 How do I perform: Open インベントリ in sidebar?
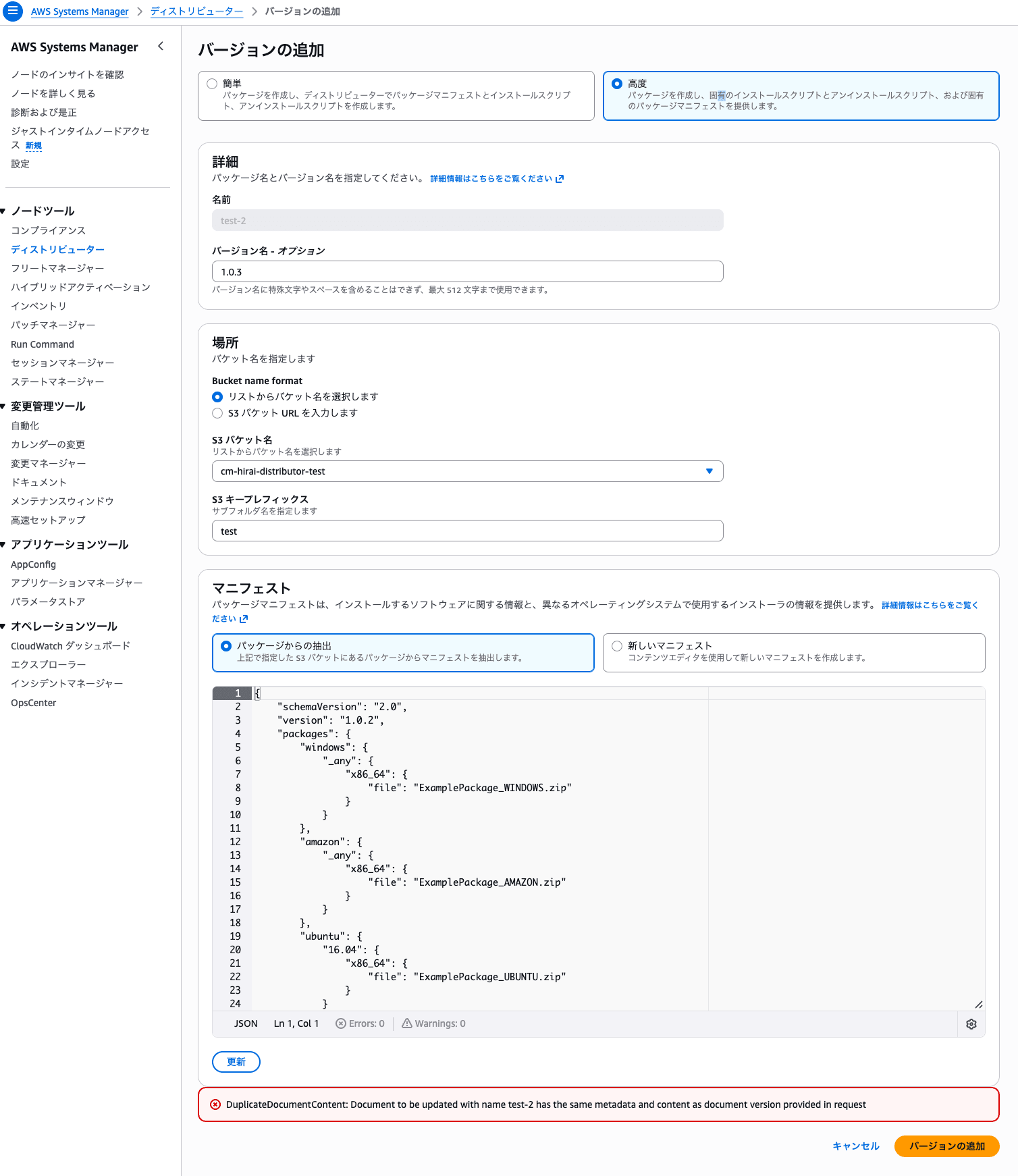pos(38,306)
